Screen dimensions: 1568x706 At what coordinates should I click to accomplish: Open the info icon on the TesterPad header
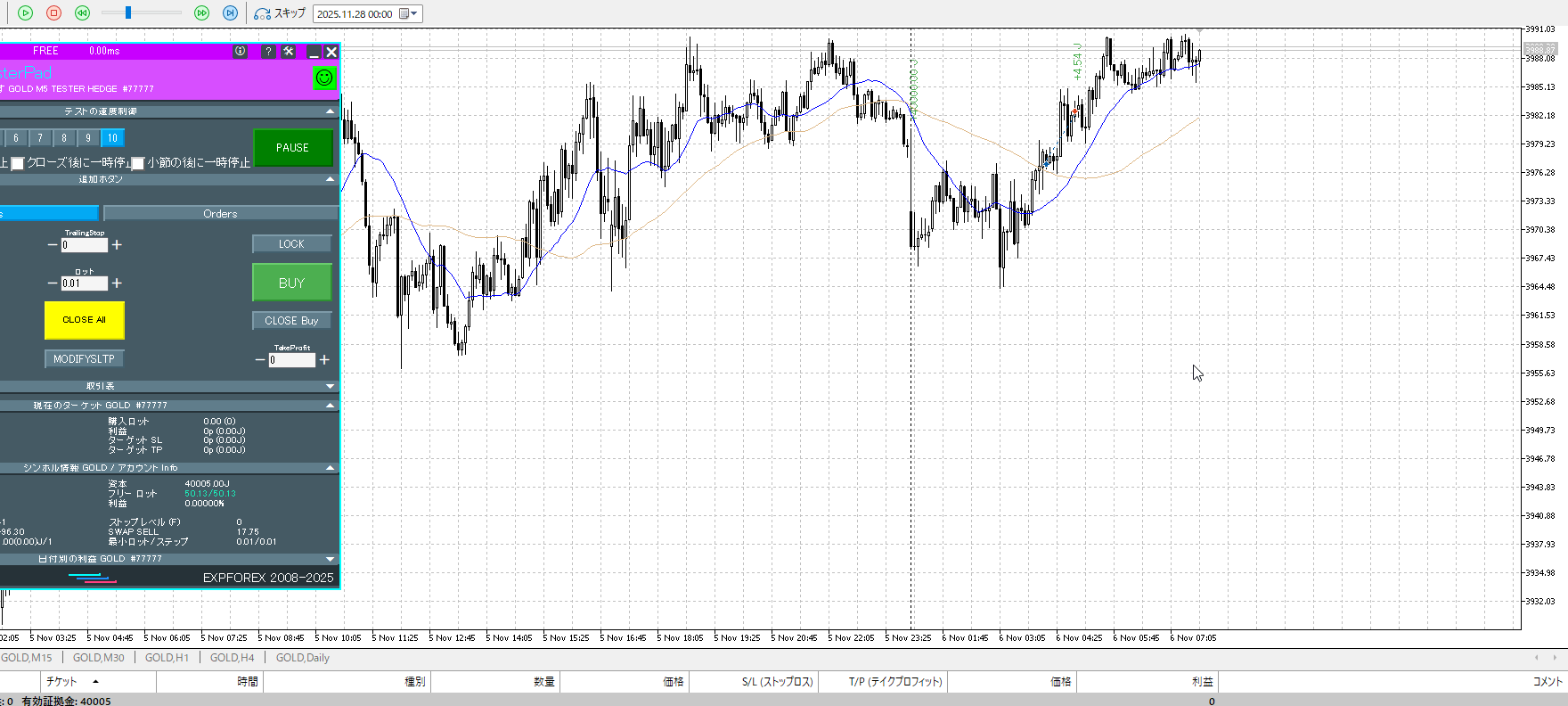pyautogui.click(x=241, y=52)
